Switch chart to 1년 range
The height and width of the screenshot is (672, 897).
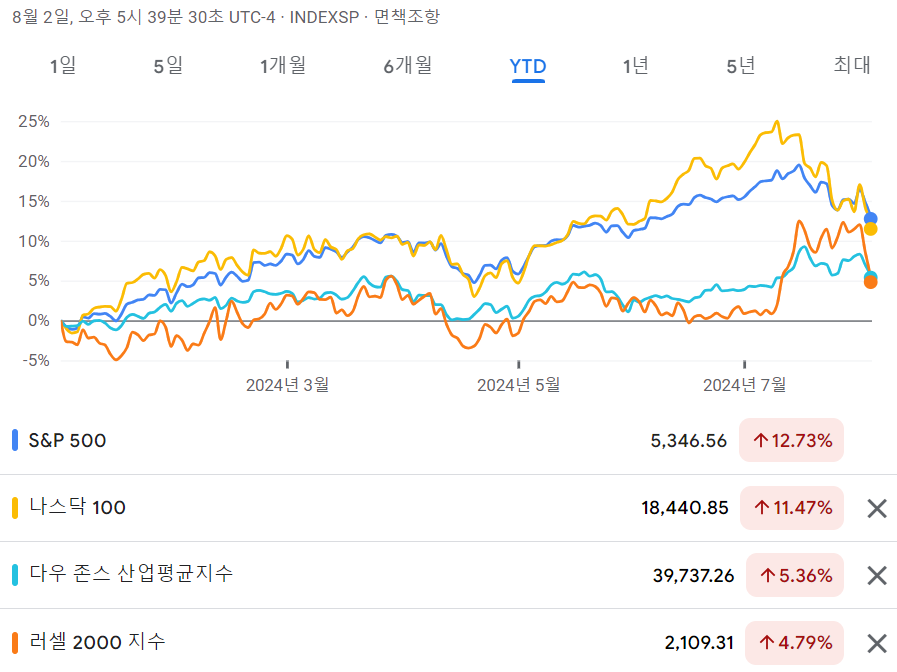635,66
